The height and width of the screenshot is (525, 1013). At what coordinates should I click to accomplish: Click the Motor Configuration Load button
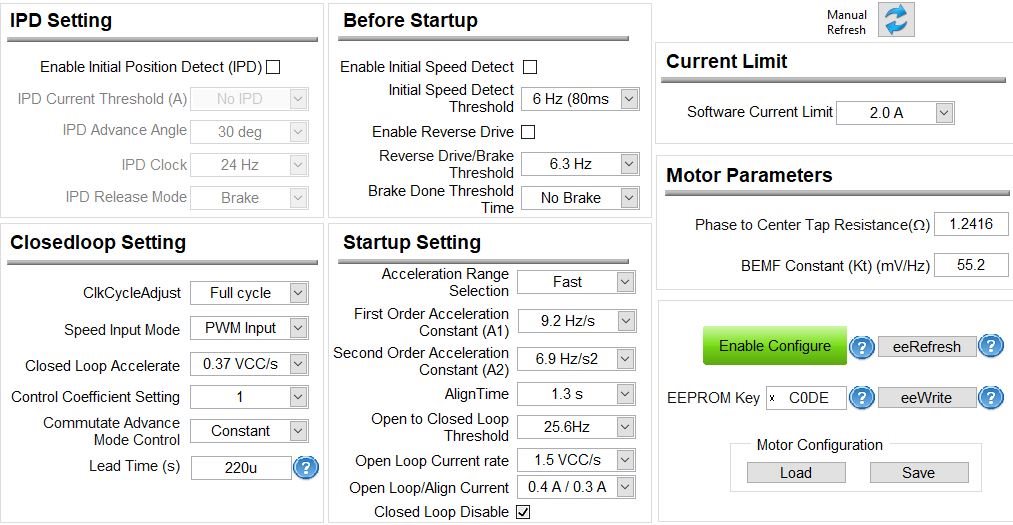[x=796, y=473]
